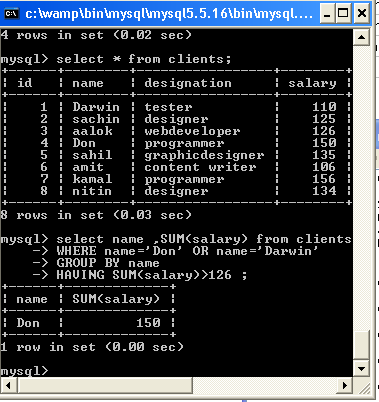Screen dimensions: 379x402
Task: Click the result table 'name' header
Action: (32, 299)
